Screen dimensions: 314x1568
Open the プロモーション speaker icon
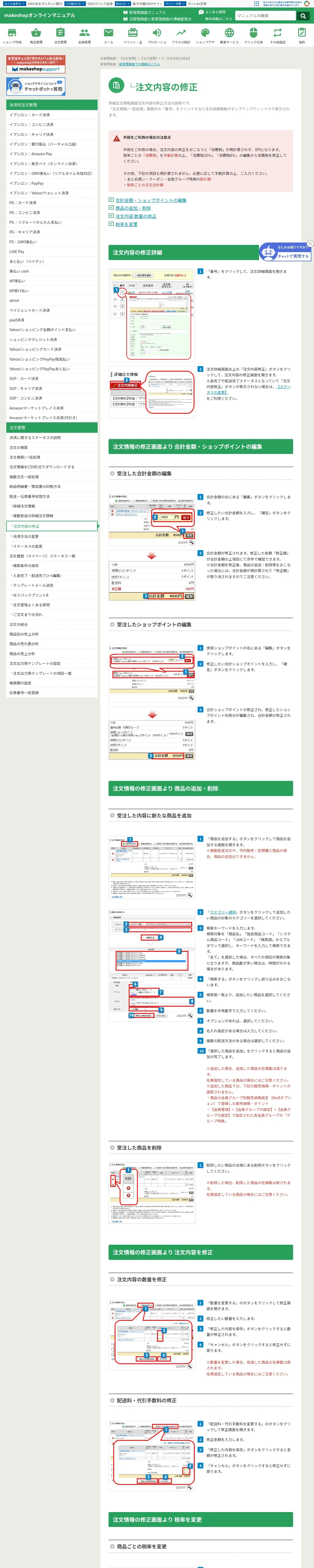[157, 35]
